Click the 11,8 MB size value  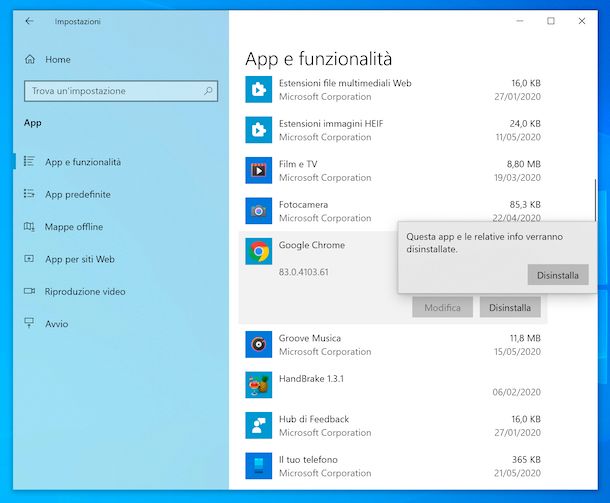[x=525, y=338]
